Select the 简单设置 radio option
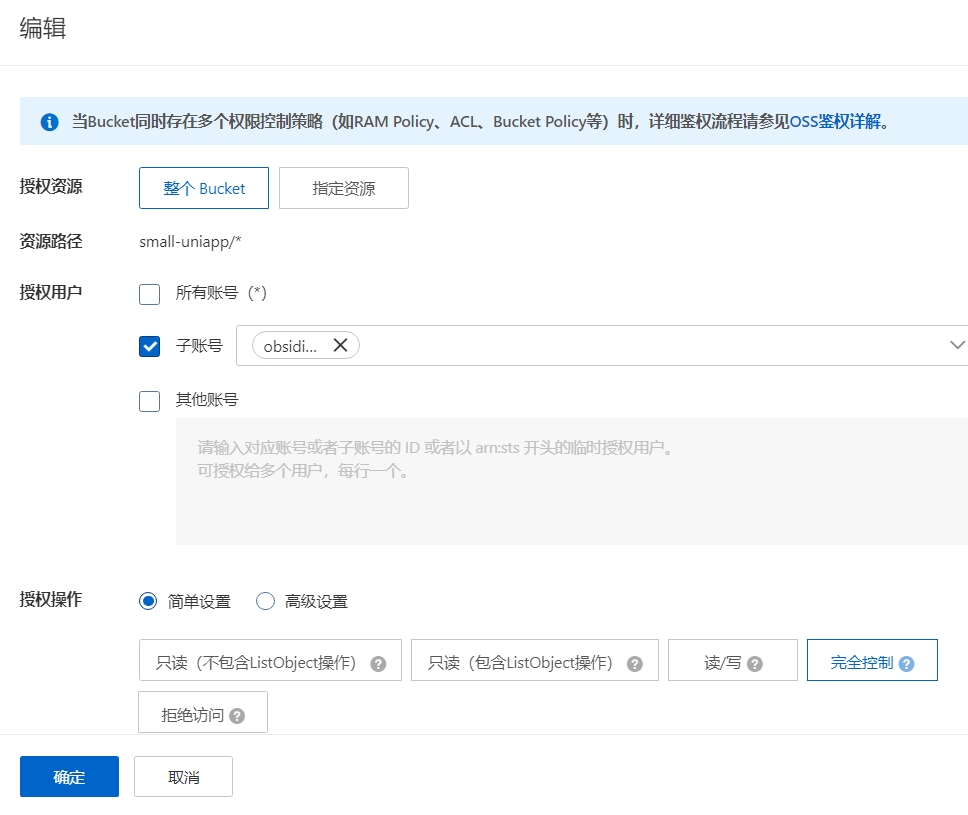 (x=149, y=601)
